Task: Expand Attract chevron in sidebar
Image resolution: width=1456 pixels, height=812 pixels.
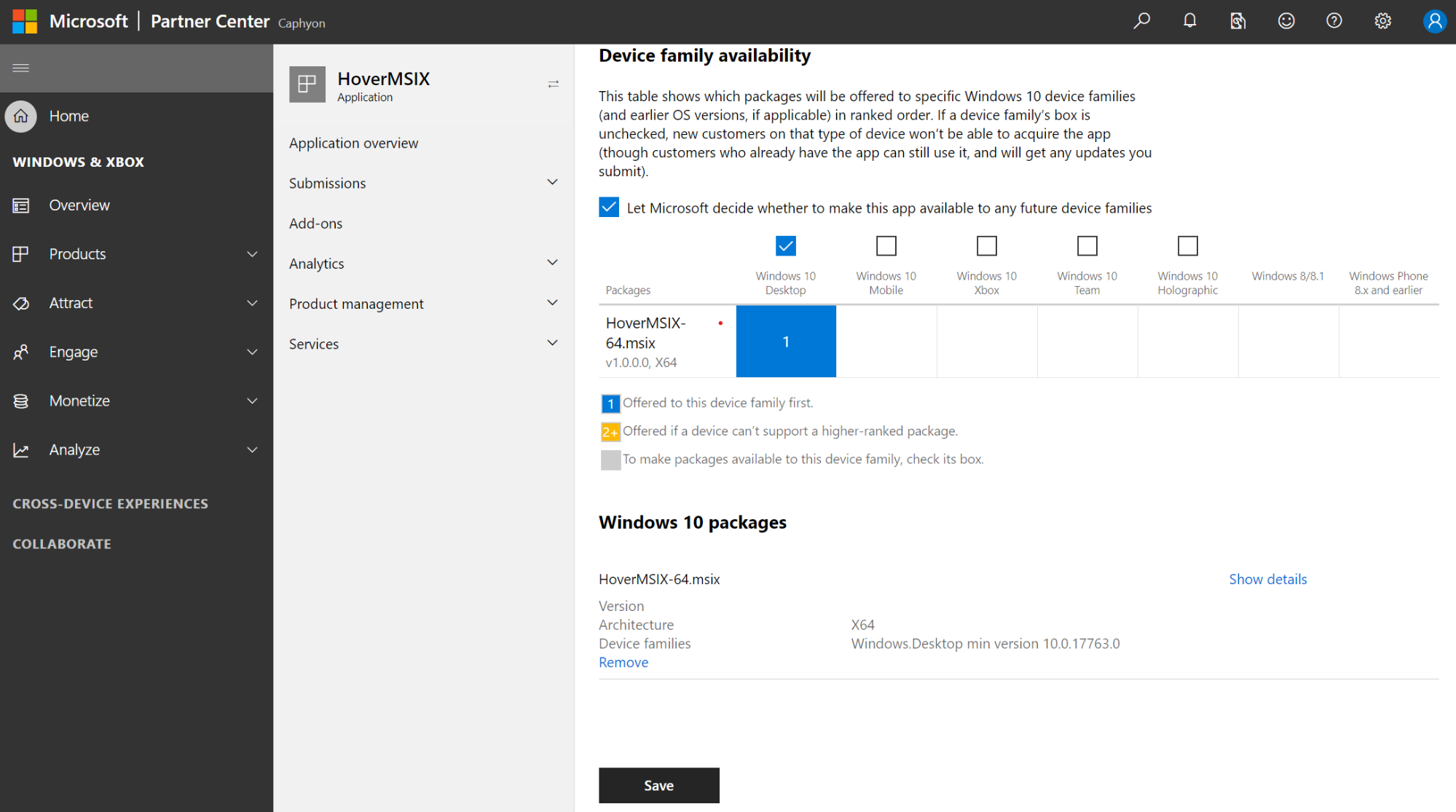Action: pyautogui.click(x=252, y=303)
